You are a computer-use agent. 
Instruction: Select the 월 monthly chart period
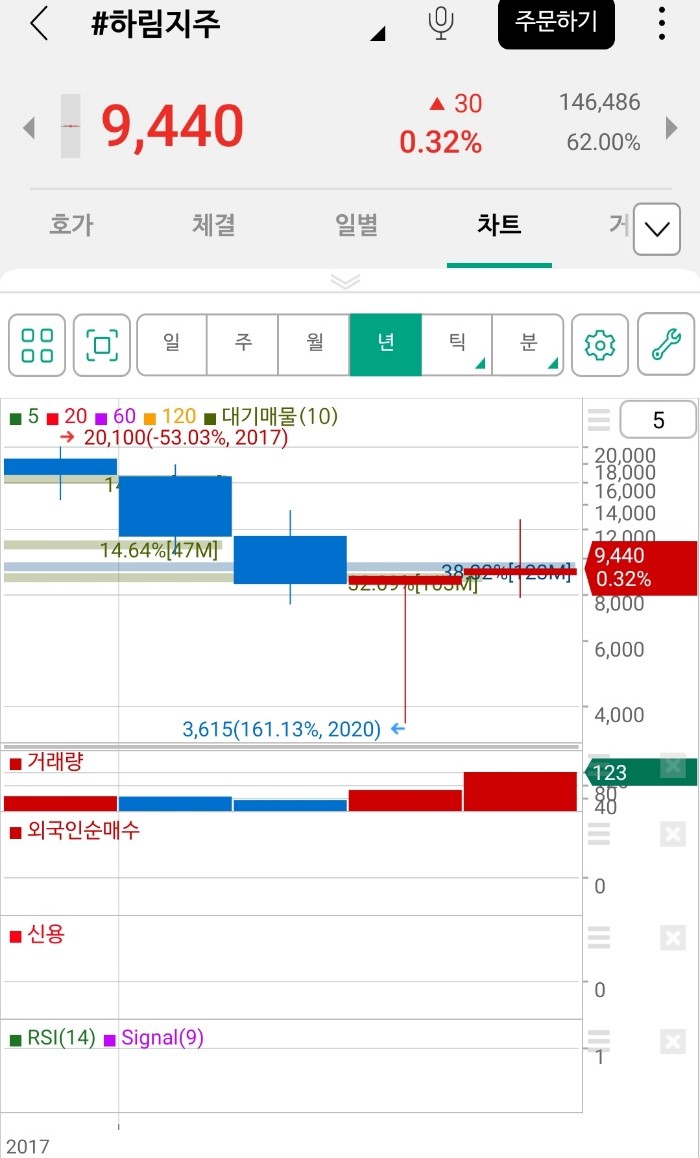coord(314,345)
